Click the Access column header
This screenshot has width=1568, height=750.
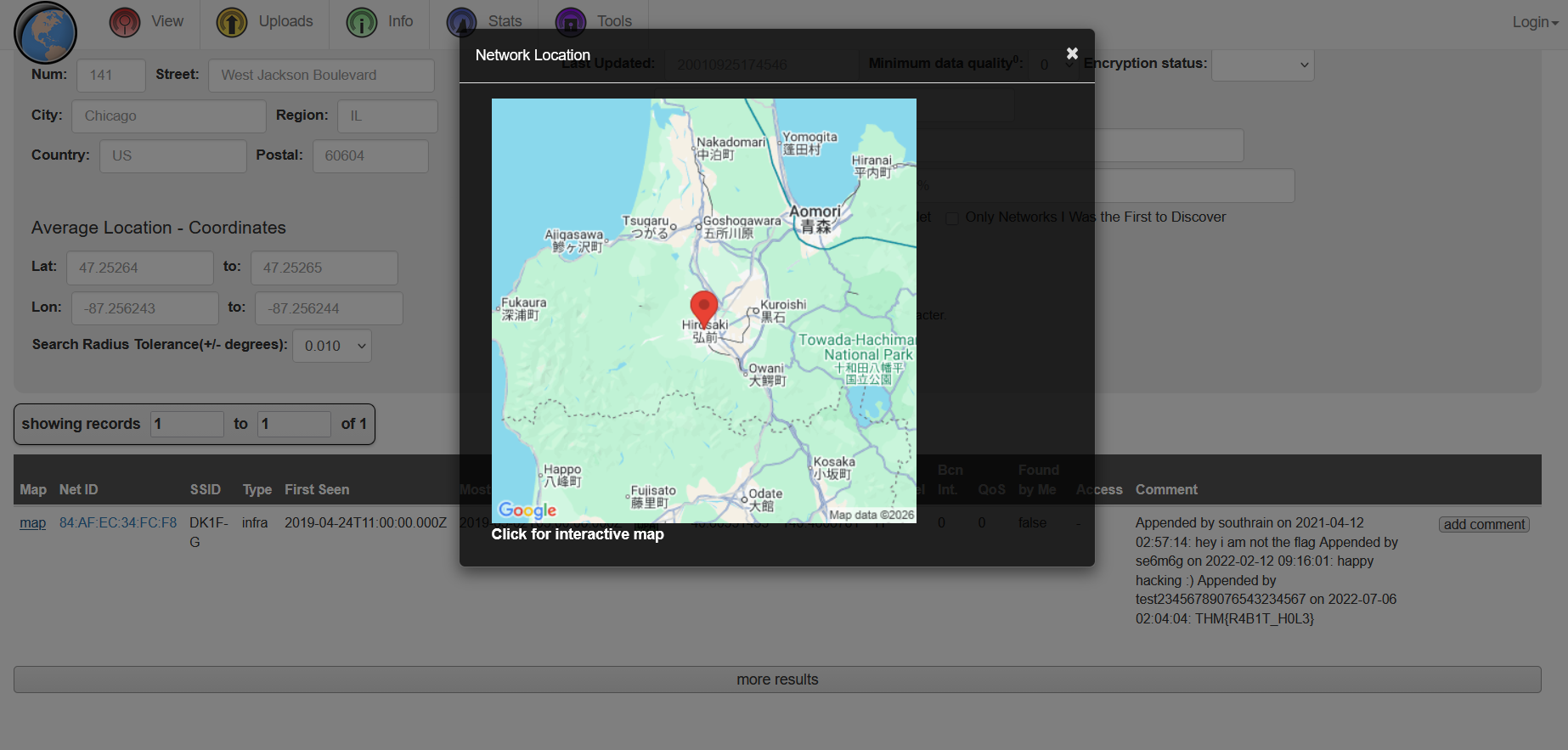[1099, 490]
